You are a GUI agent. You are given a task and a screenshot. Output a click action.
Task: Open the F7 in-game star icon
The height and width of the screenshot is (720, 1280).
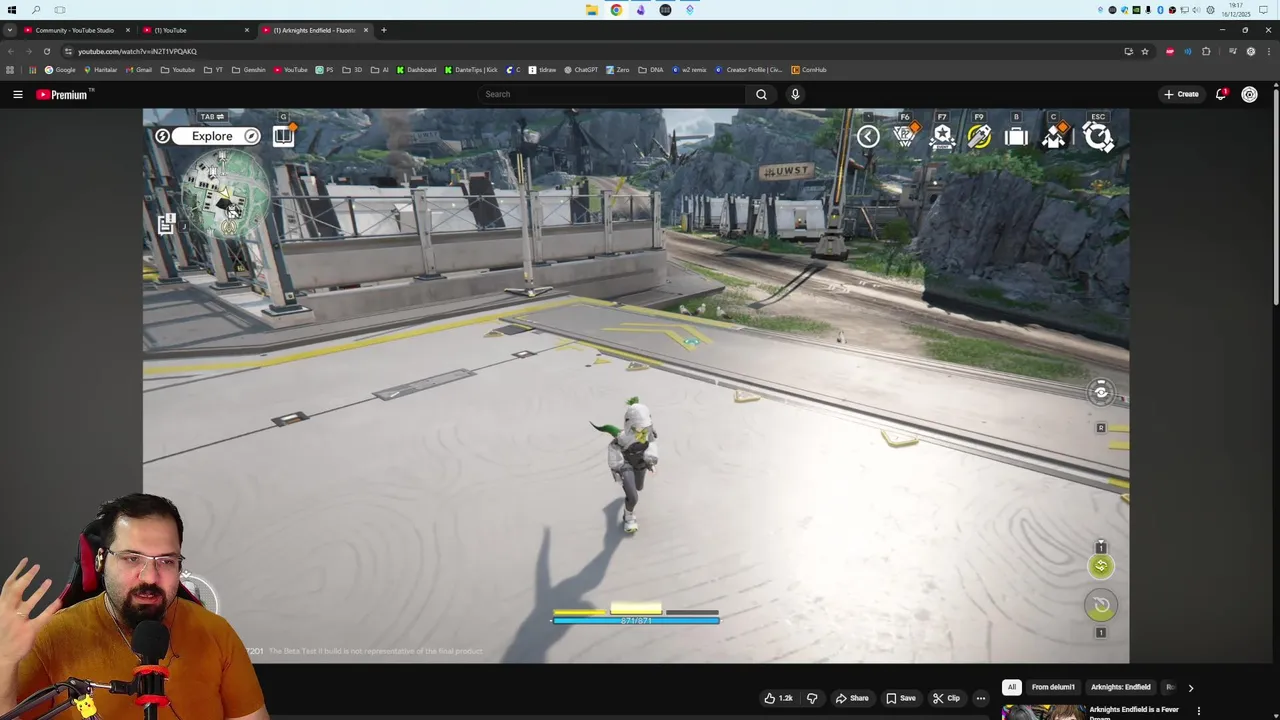click(942, 135)
